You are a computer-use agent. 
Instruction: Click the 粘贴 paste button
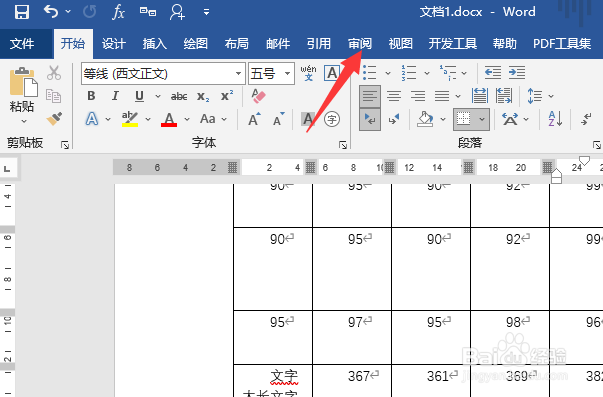23,89
